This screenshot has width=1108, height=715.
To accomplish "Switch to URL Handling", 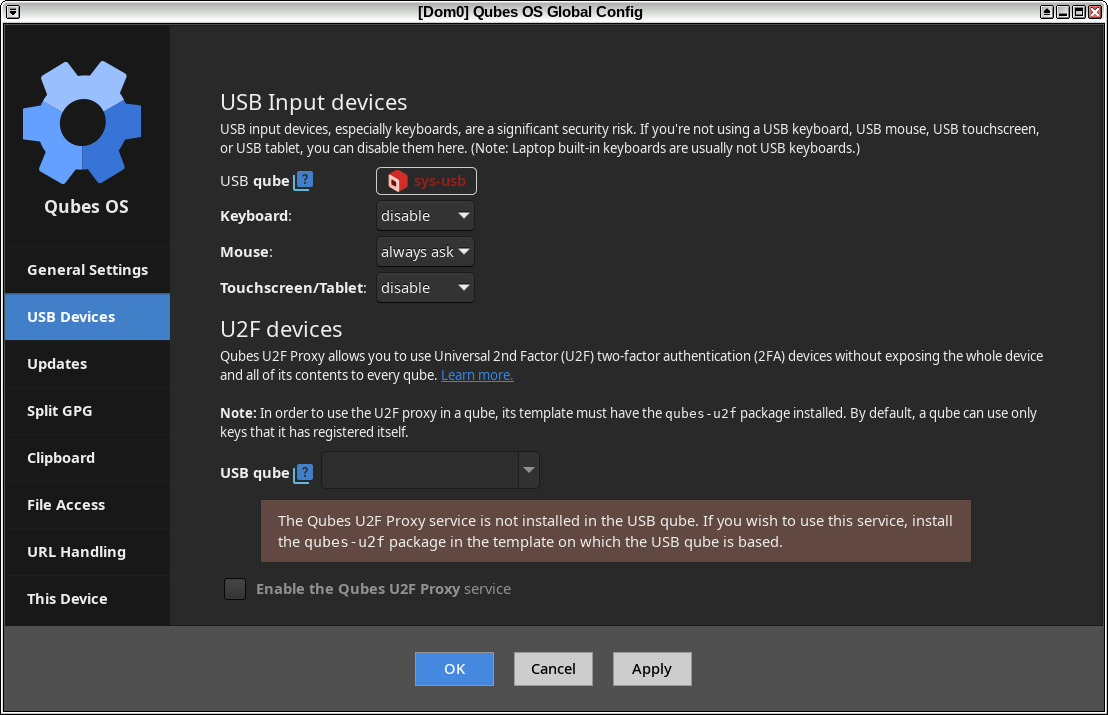I will tap(87, 551).
